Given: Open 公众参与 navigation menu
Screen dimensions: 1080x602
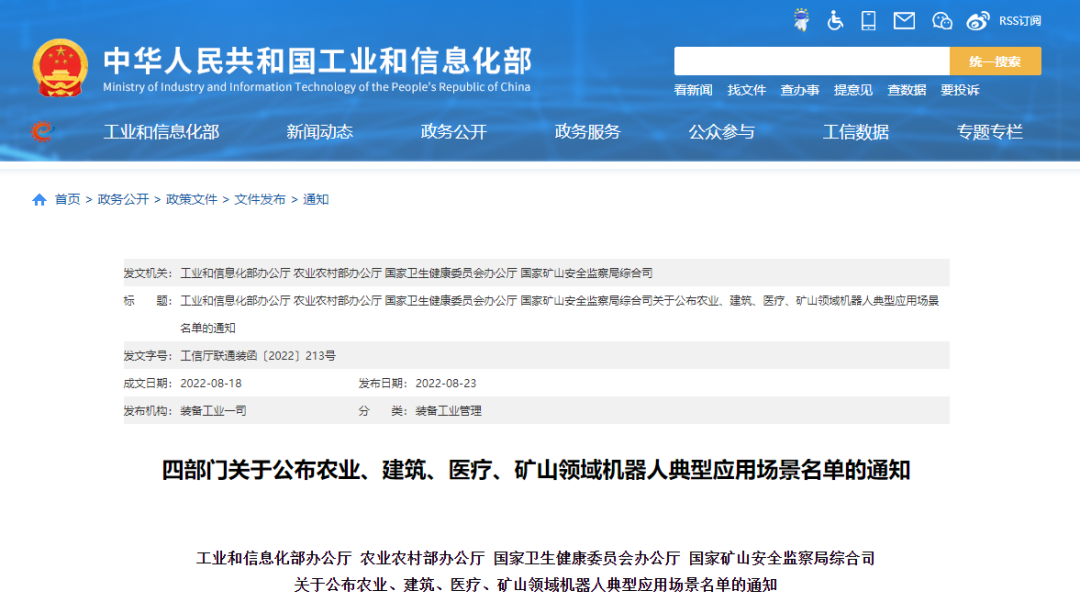Looking at the screenshot, I should coord(722,132).
